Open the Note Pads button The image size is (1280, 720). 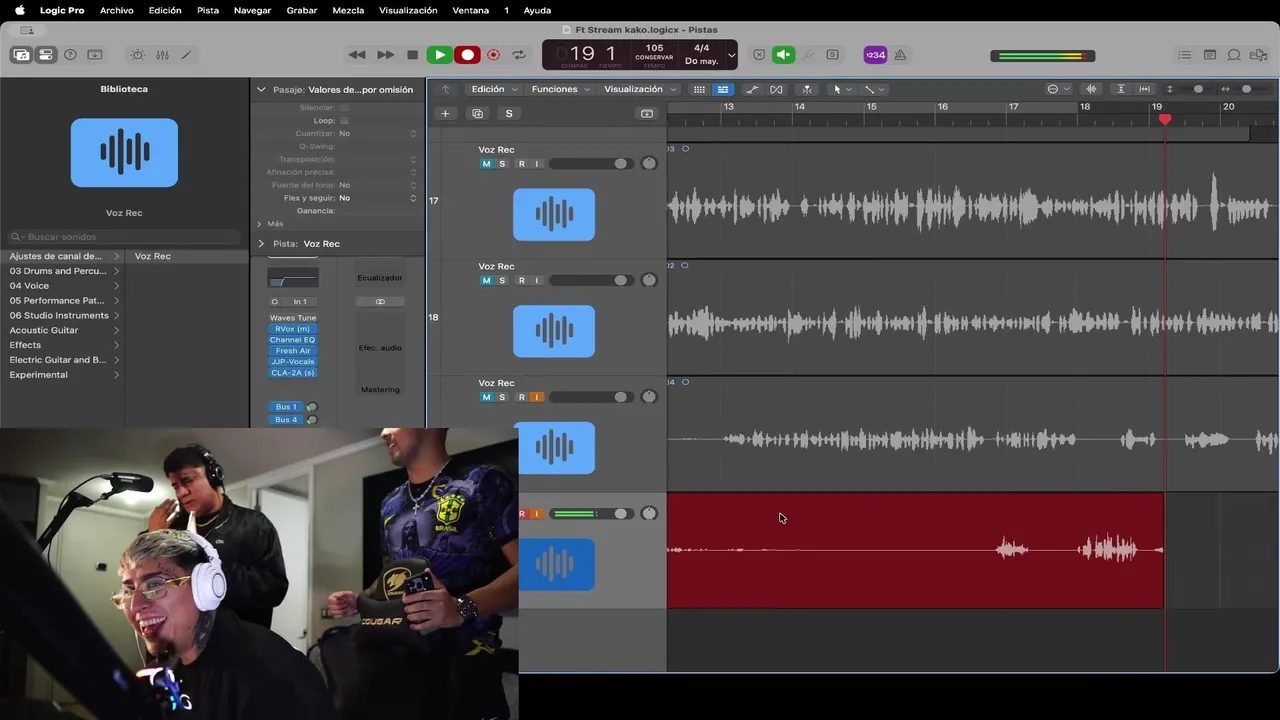tap(1210, 55)
